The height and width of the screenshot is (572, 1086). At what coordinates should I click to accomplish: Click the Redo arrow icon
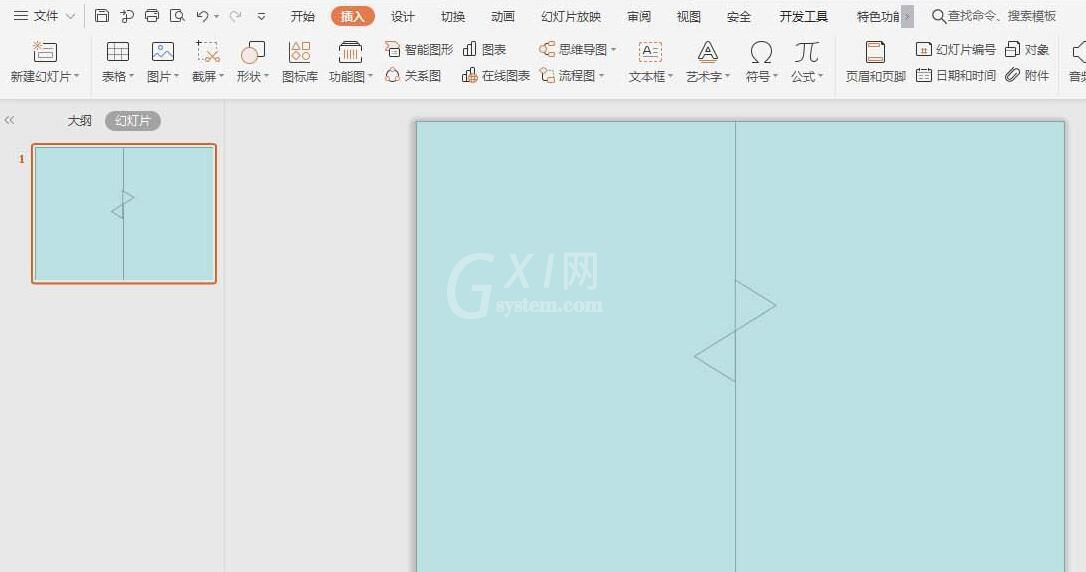[x=235, y=15]
